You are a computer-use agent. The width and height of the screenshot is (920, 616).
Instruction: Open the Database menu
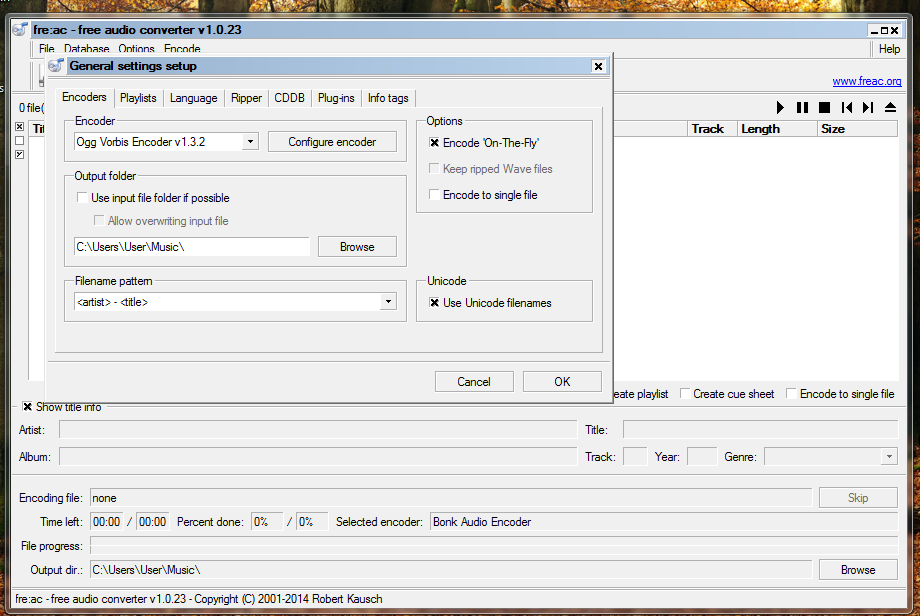point(87,49)
